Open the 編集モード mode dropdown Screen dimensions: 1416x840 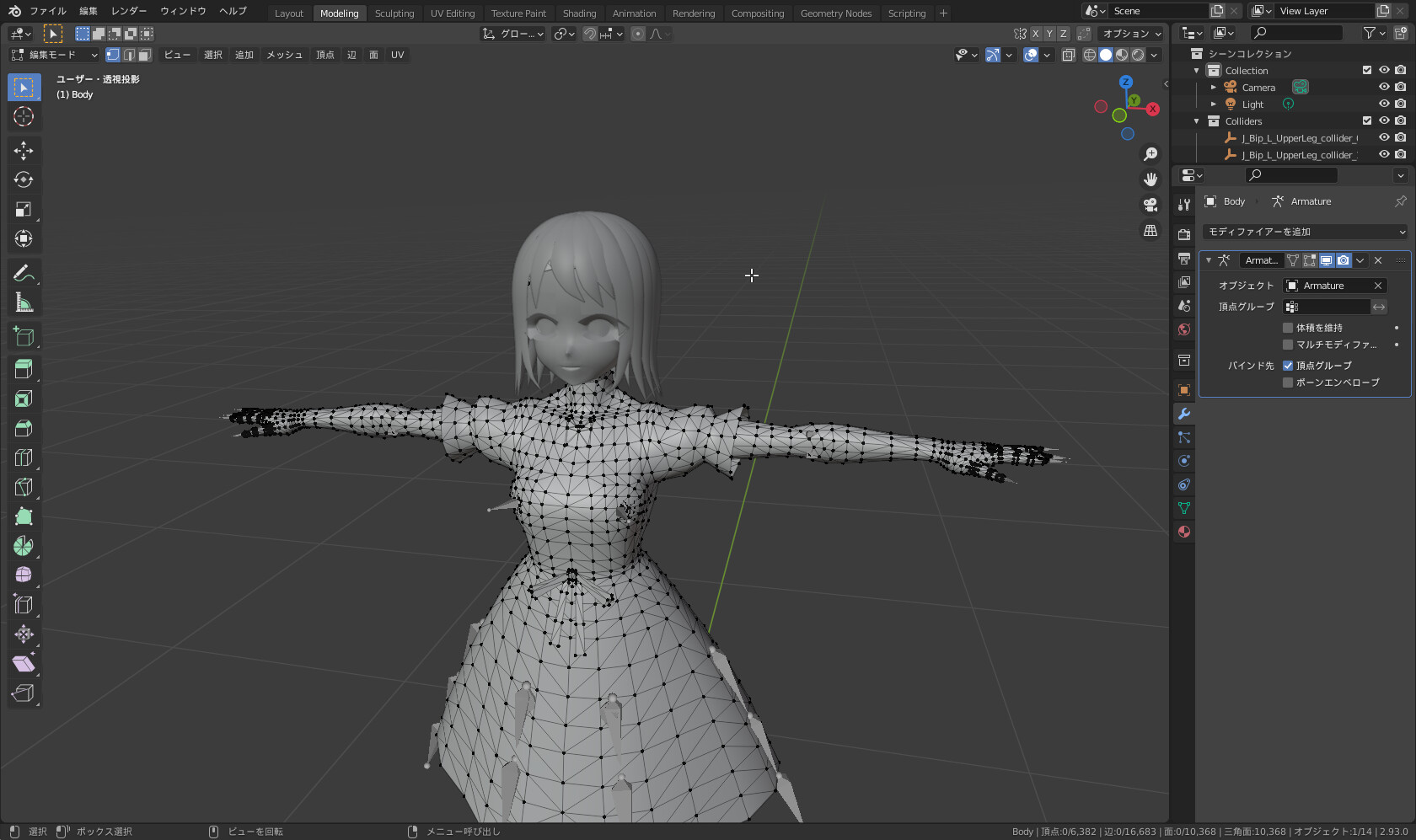click(54, 55)
